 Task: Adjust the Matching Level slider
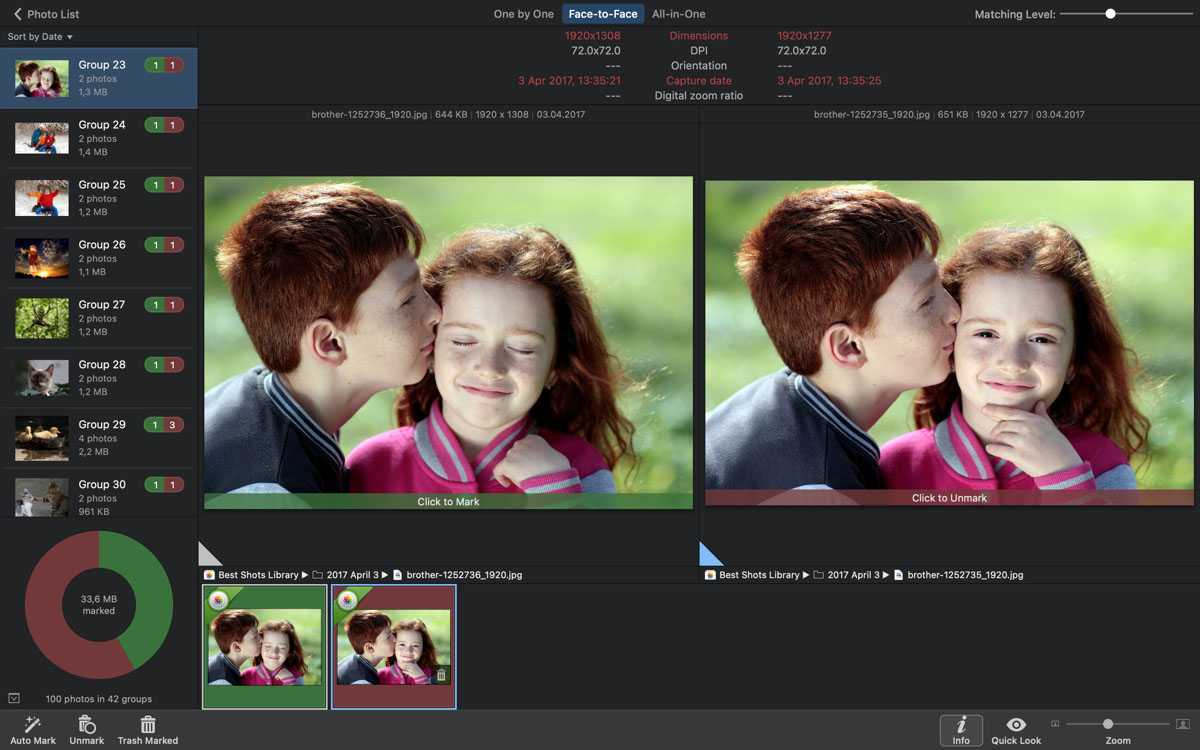click(1110, 15)
